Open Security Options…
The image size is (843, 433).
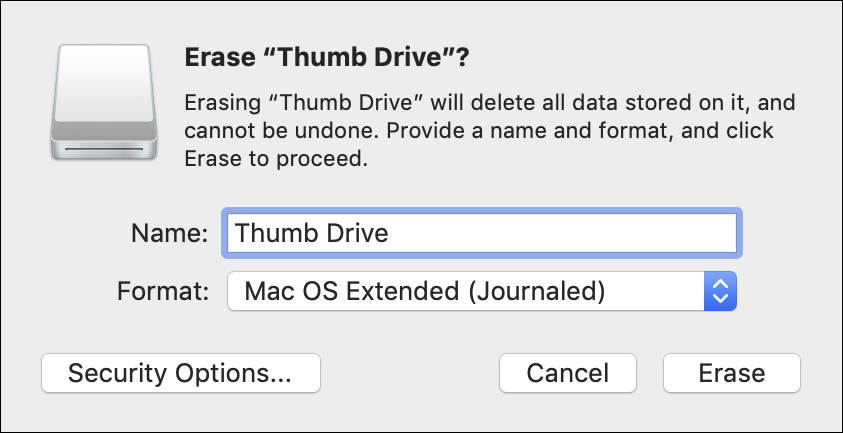[181, 373]
